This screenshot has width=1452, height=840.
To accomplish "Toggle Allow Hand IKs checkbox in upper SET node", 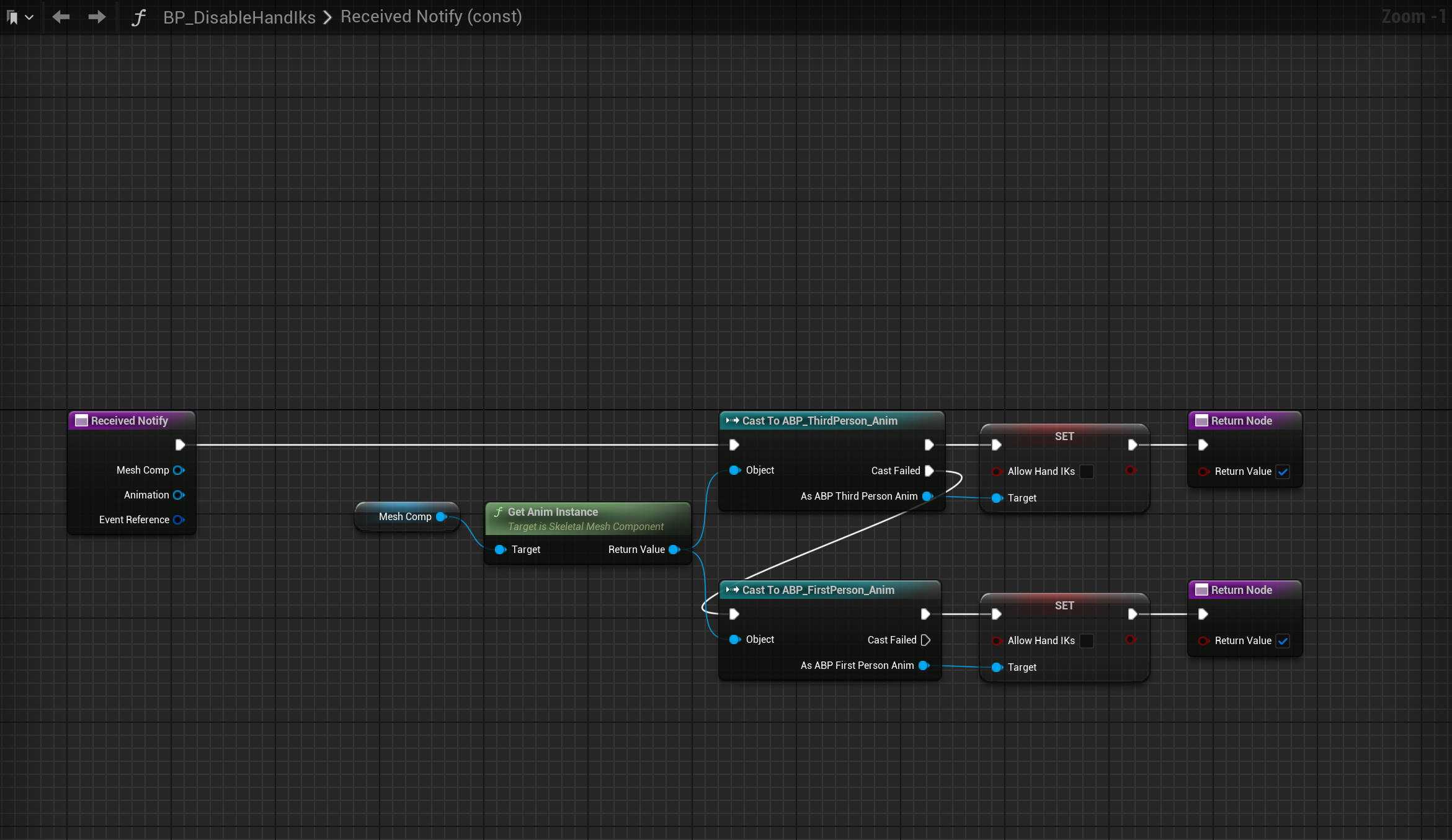I will coord(1087,471).
